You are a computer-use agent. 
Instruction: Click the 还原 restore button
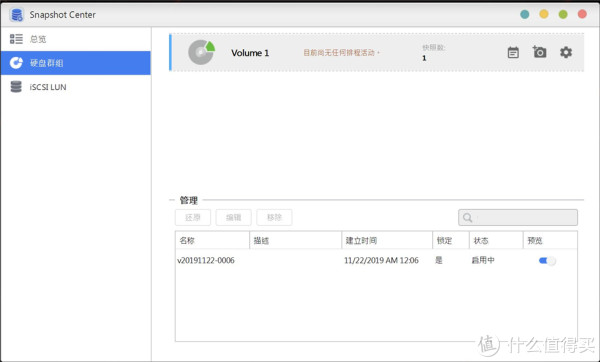(193, 217)
